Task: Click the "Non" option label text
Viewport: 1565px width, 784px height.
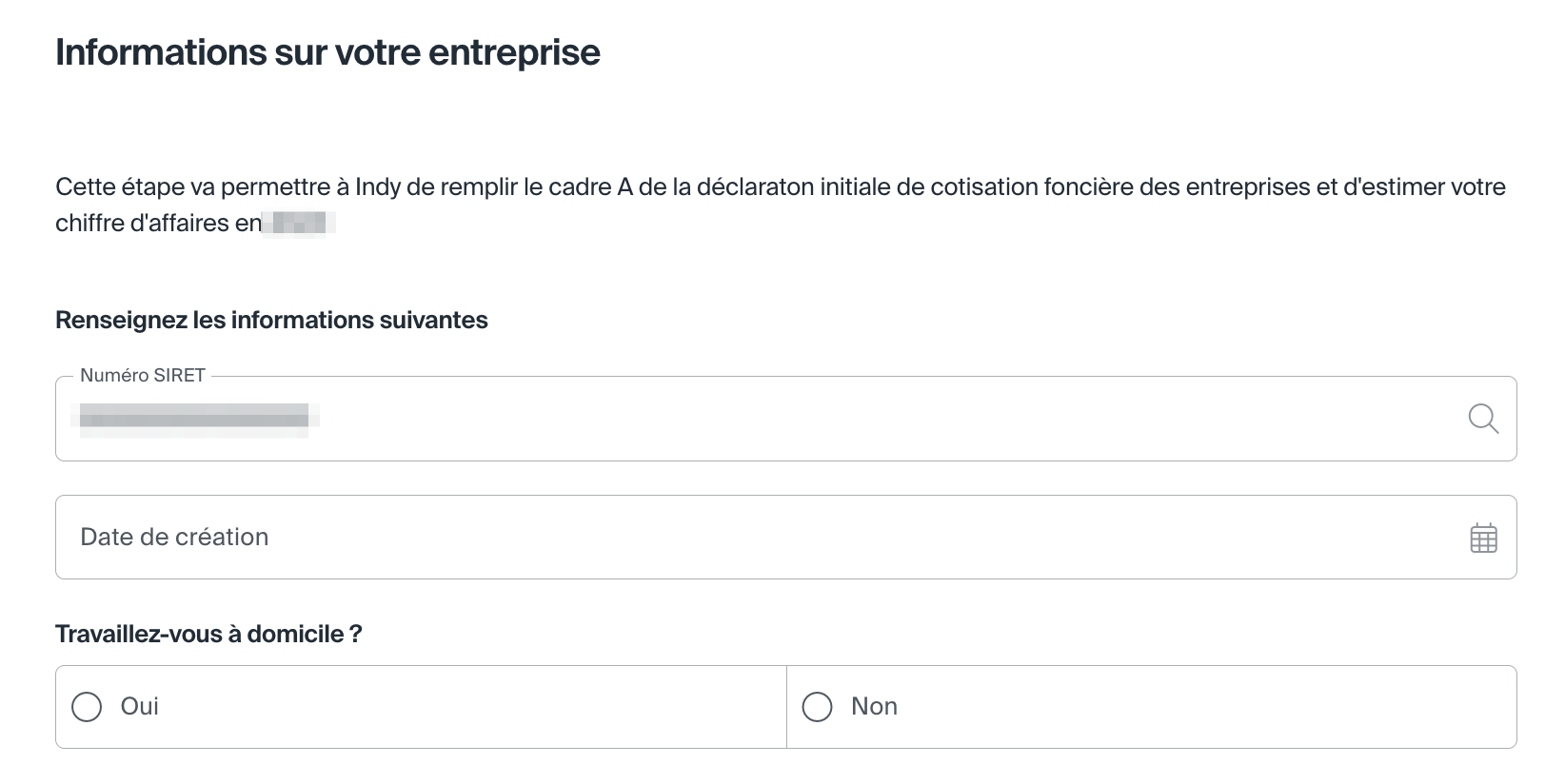Action: click(874, 707)
